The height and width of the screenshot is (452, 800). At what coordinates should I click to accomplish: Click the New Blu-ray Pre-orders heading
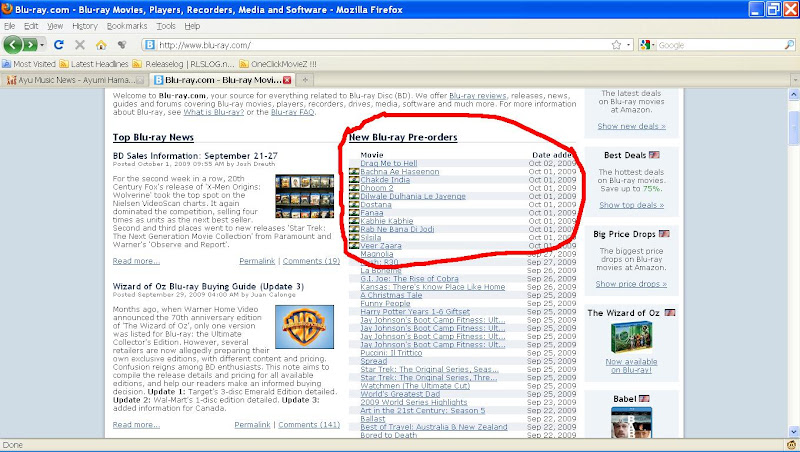(403, 137)
